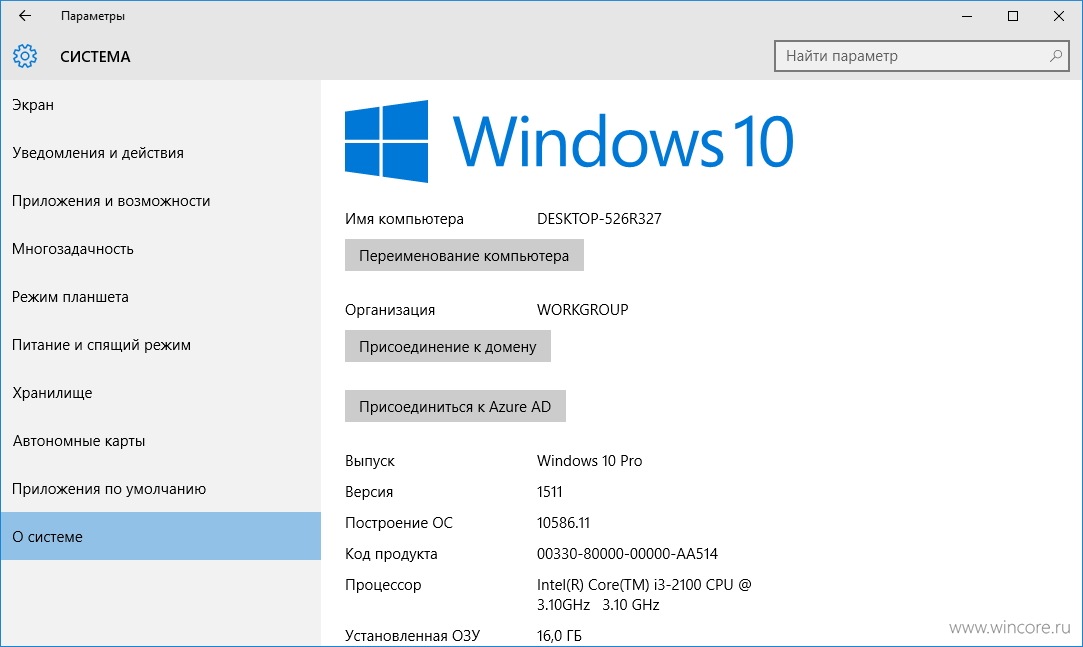Minimize the Параметры window
This screenshot has height=647, width=1083.
tap(967, 16)
